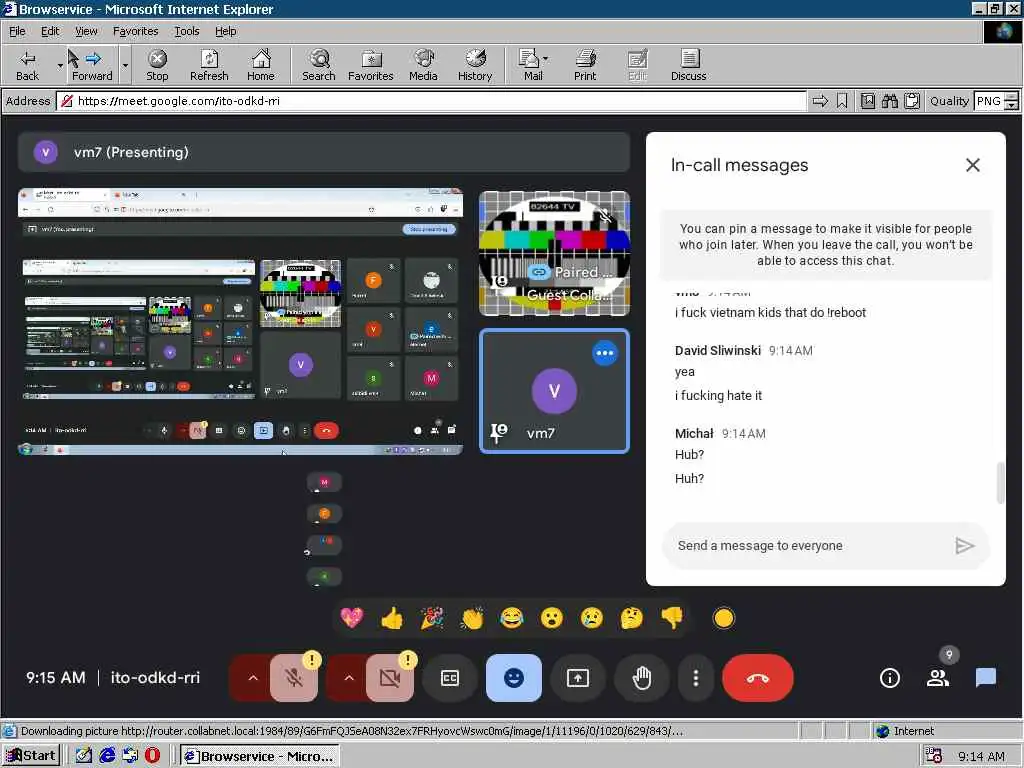Close the In-call messages panel
Viewport: 1024px width, 768px height.
(972, 165)
